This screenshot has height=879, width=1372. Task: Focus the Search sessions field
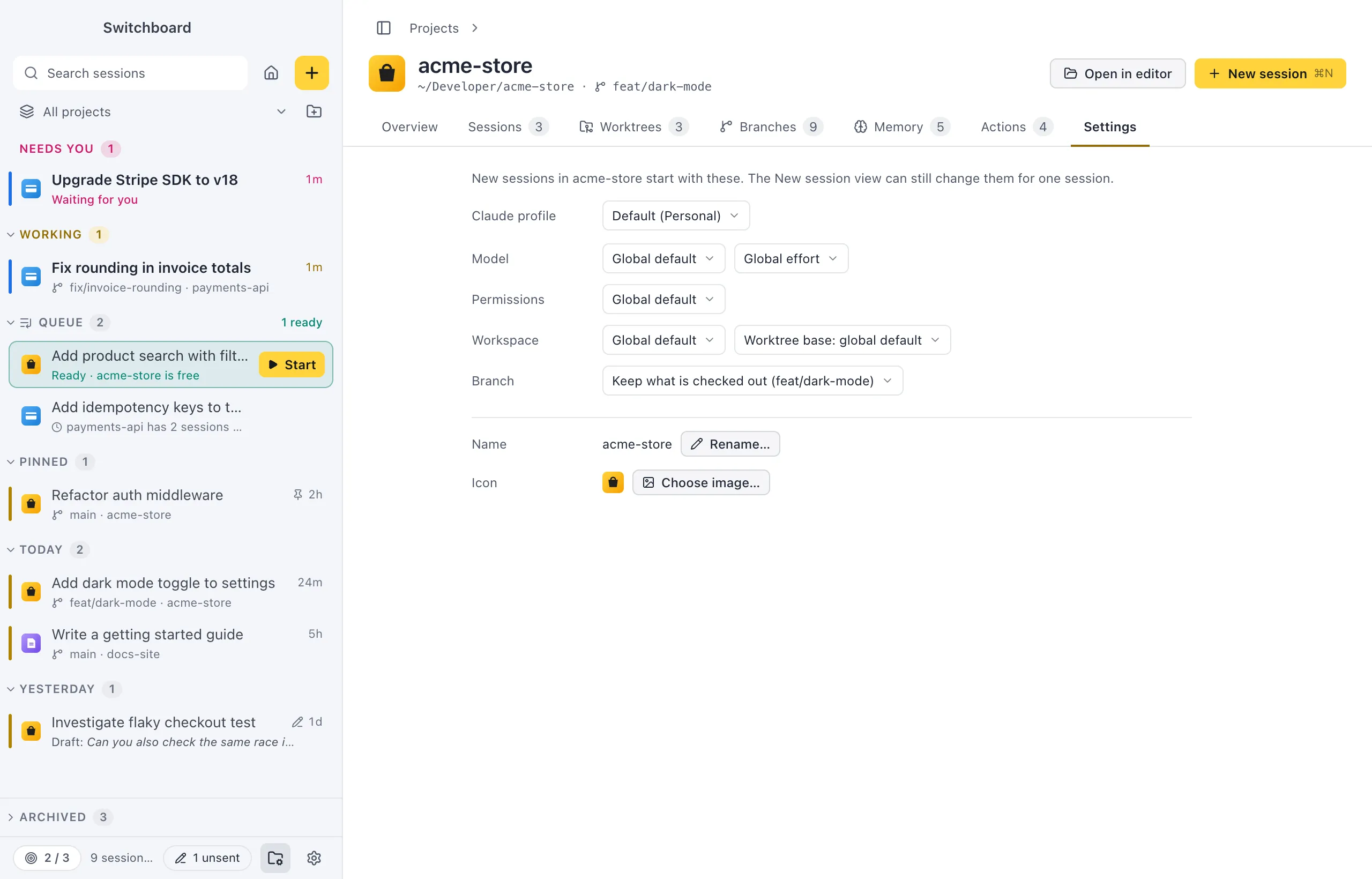pos(130,73)
